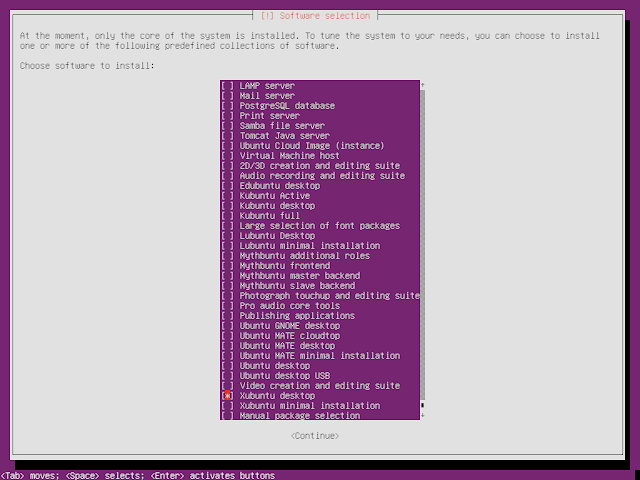Viewport: 640px width, 480px height.
Task: Tick PostgreSQL database checkbox
Action: point(227,106)
